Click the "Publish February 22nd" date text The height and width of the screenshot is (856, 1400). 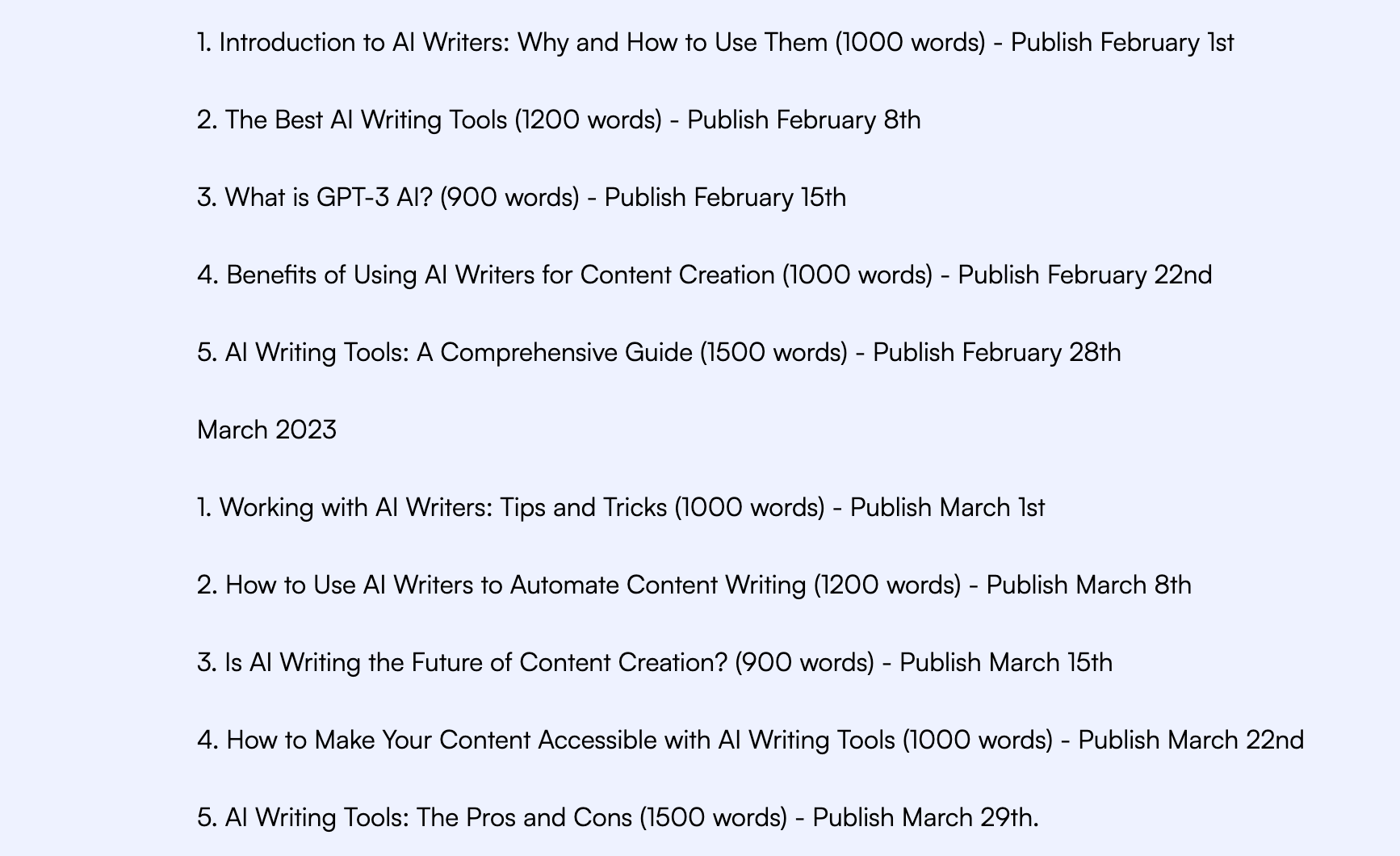[x=1084, y=275]
